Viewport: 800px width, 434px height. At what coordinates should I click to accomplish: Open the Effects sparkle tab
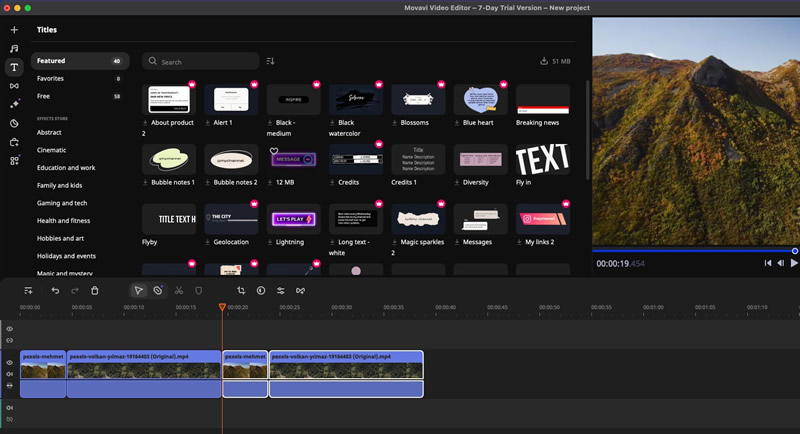tap(14, 104)
